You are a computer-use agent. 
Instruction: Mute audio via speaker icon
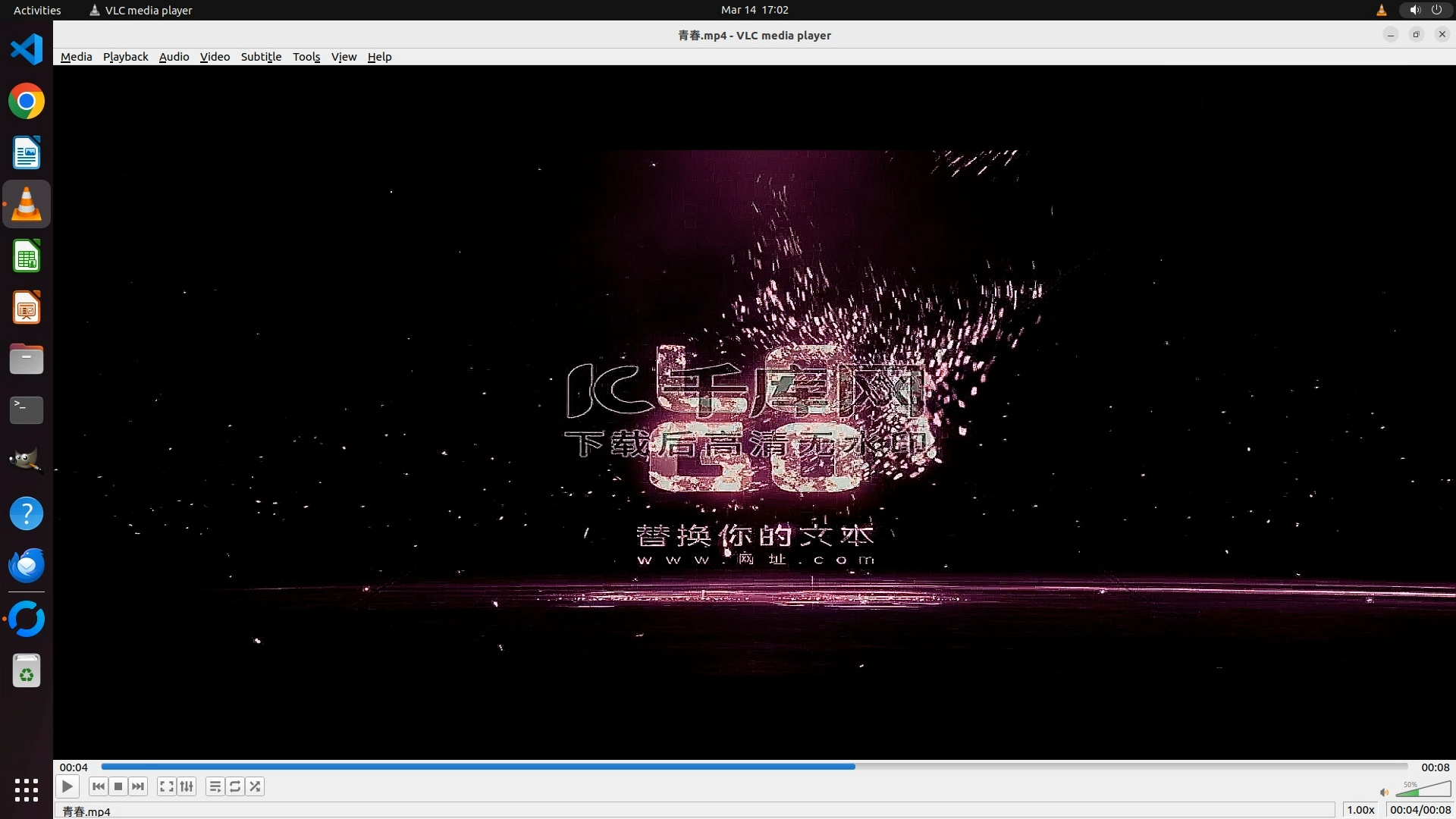1384,792
